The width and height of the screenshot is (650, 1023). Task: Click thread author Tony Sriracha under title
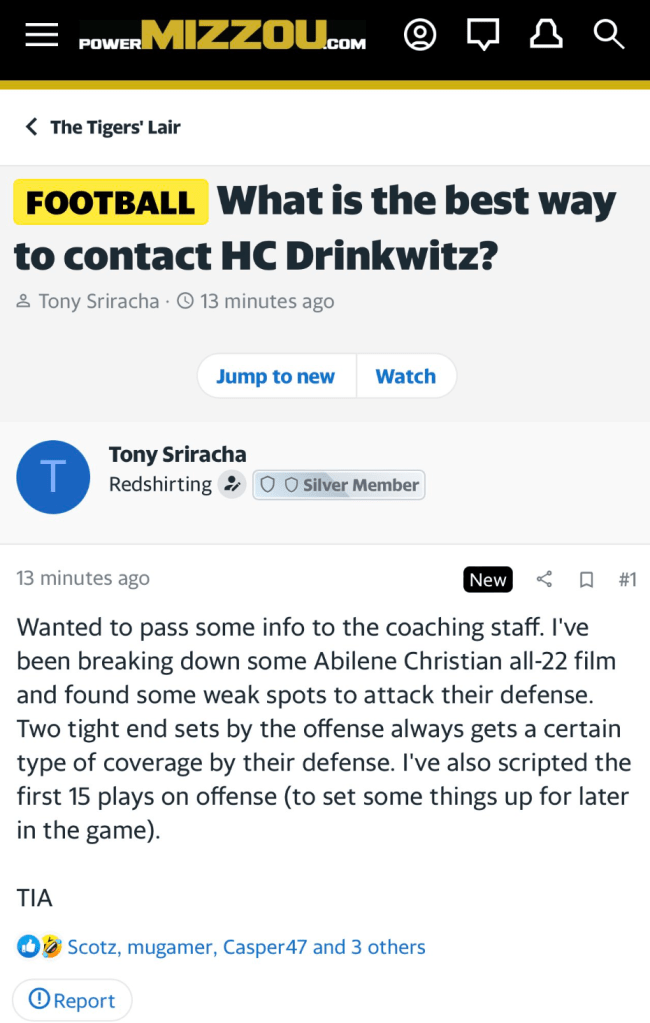[98, 301]
